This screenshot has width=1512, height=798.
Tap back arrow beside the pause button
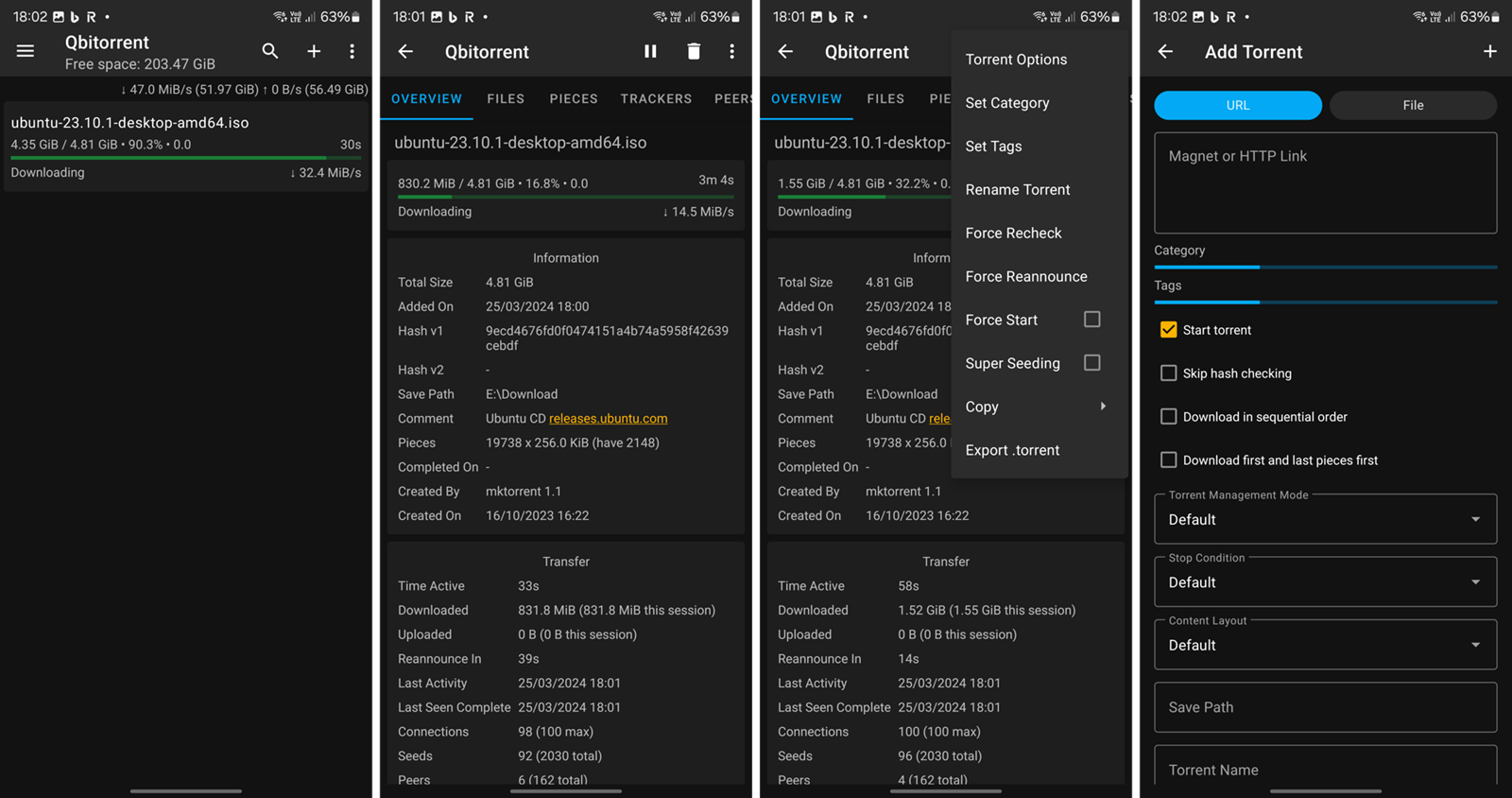coord(405,51)
